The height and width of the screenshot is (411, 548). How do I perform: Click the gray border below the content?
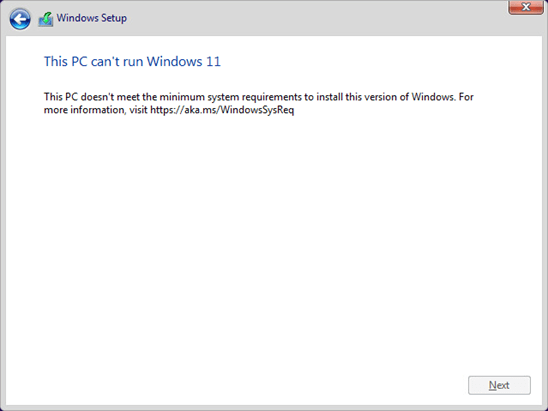(x=273, y=408)
